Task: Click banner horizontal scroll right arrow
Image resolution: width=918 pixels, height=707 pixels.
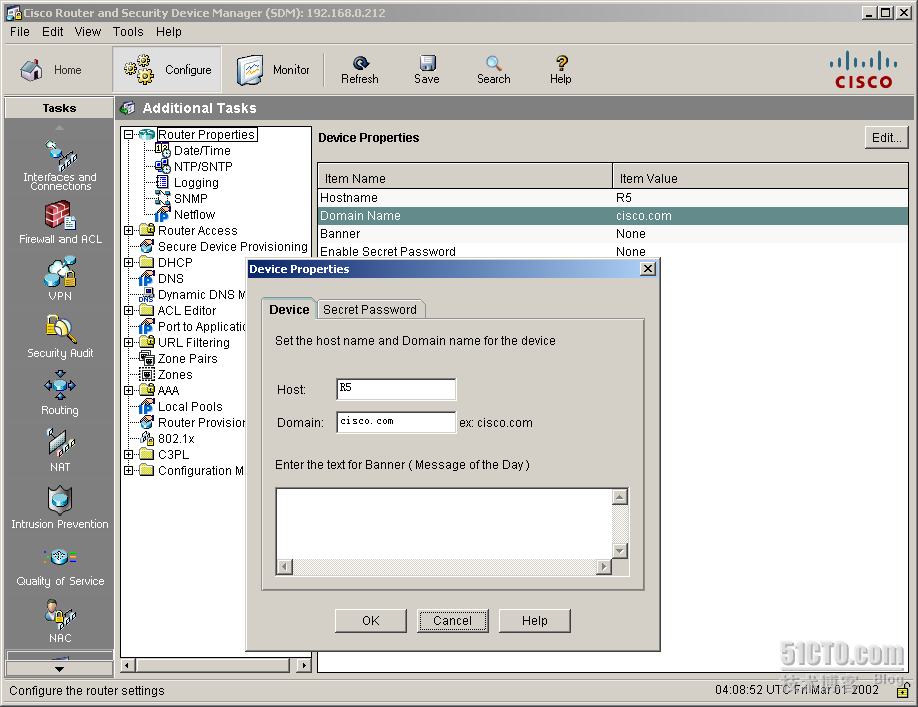Action: pos(604,567)
